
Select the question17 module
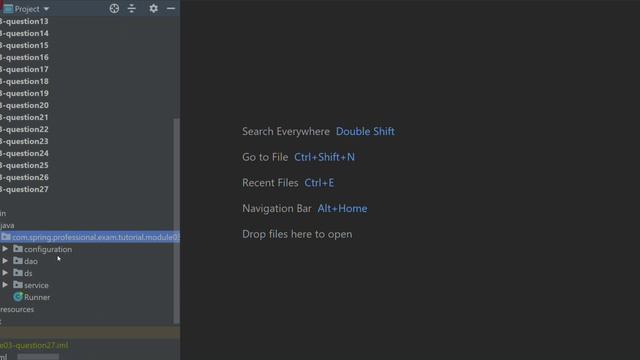[x=24, y=69]
